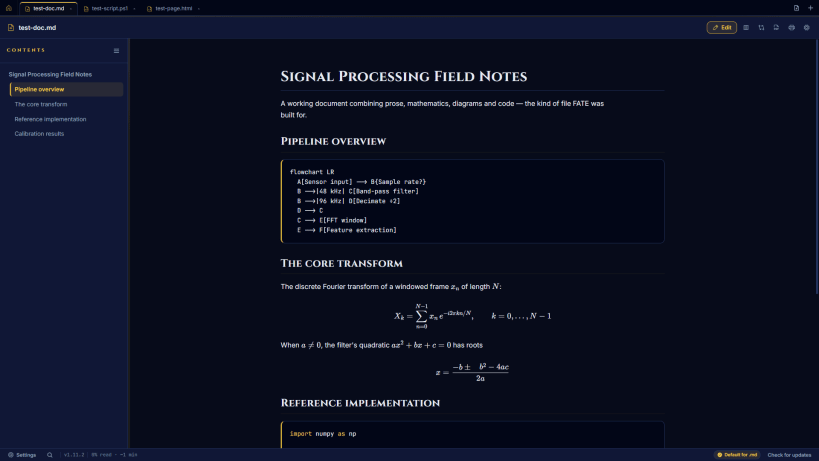Collapse the Contents sidebar using hamburger icon
819x461 pixels.
coord(116,51)
